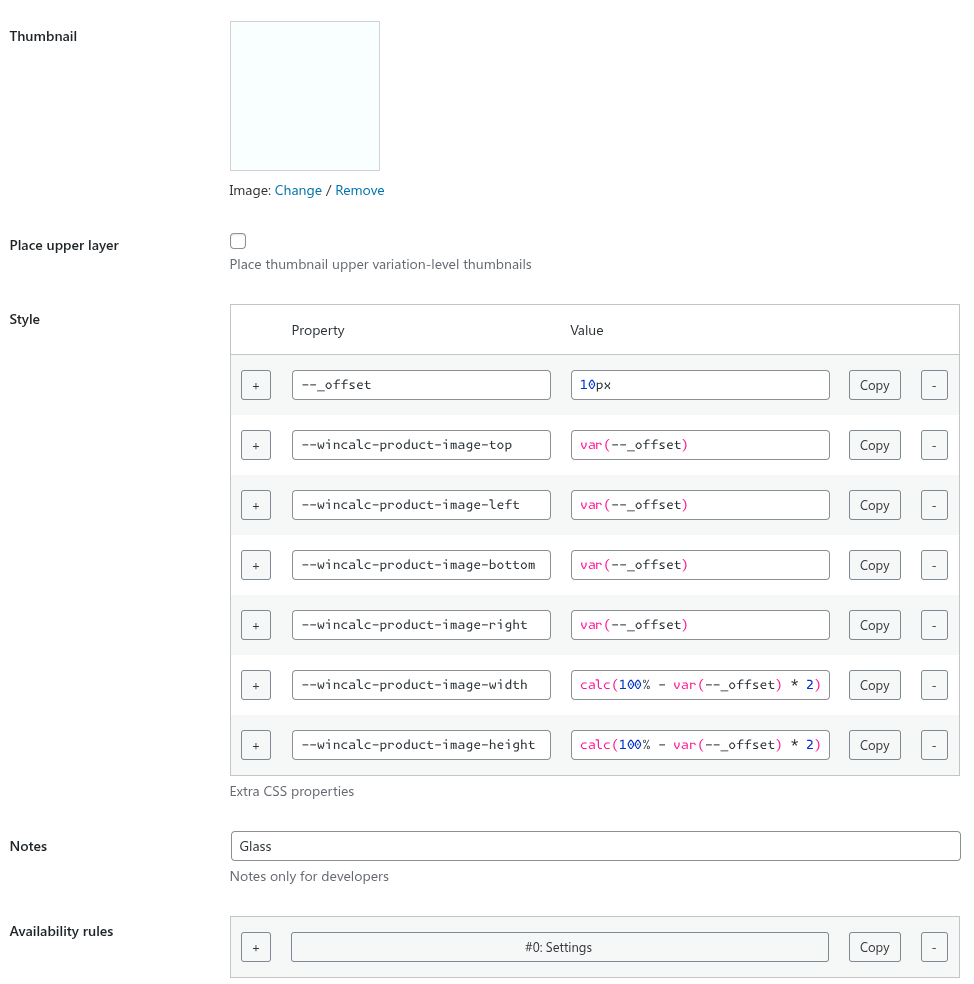
Task: Expand the #0: Settings availability rule
Action: (x=559, y=947)
